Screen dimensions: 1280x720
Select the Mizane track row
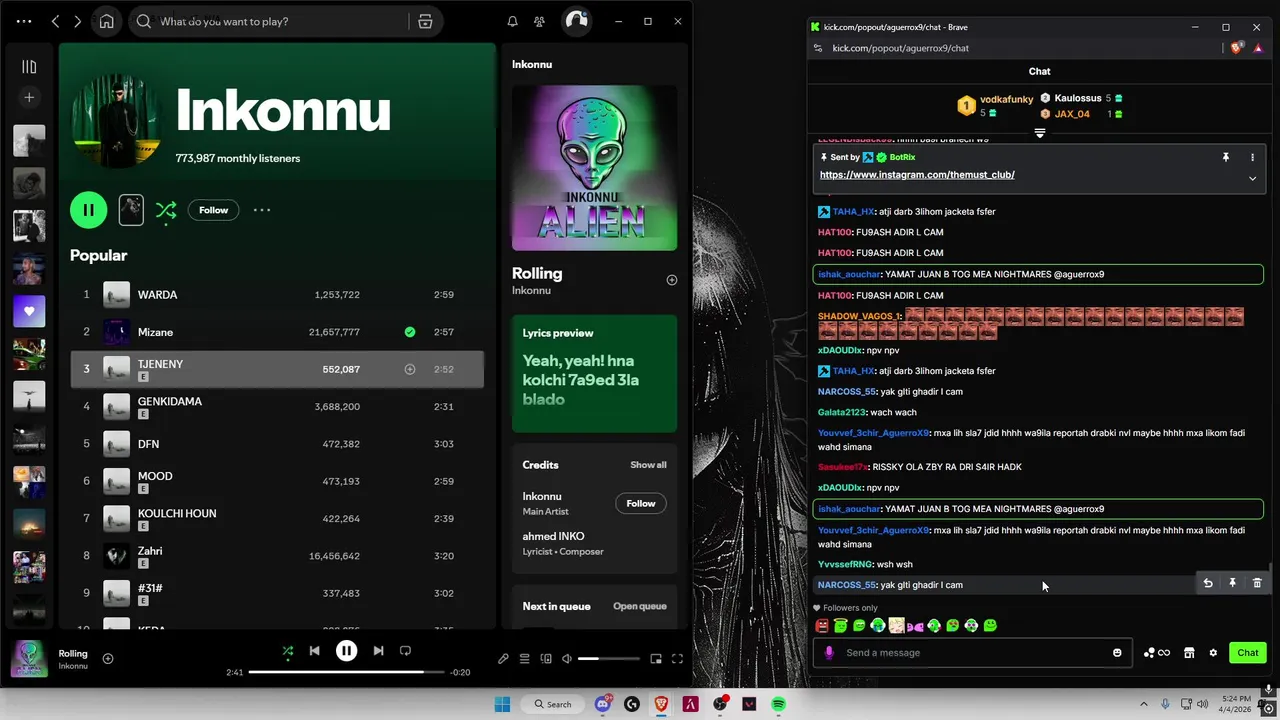tap(277, 332)
